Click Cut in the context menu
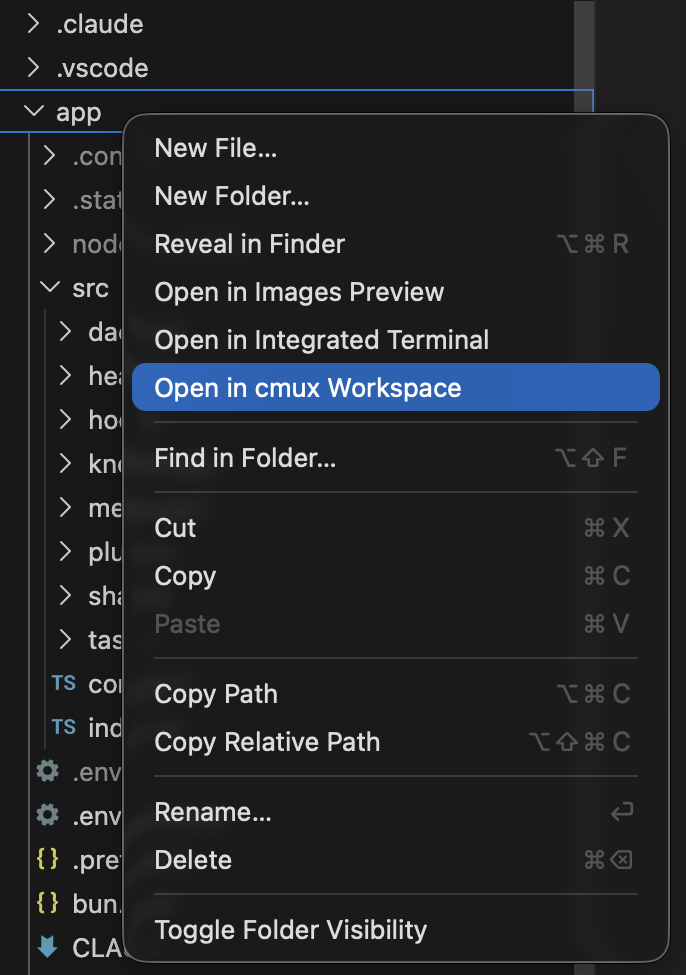Screen dimensions: 686x975 click(396, 527)
